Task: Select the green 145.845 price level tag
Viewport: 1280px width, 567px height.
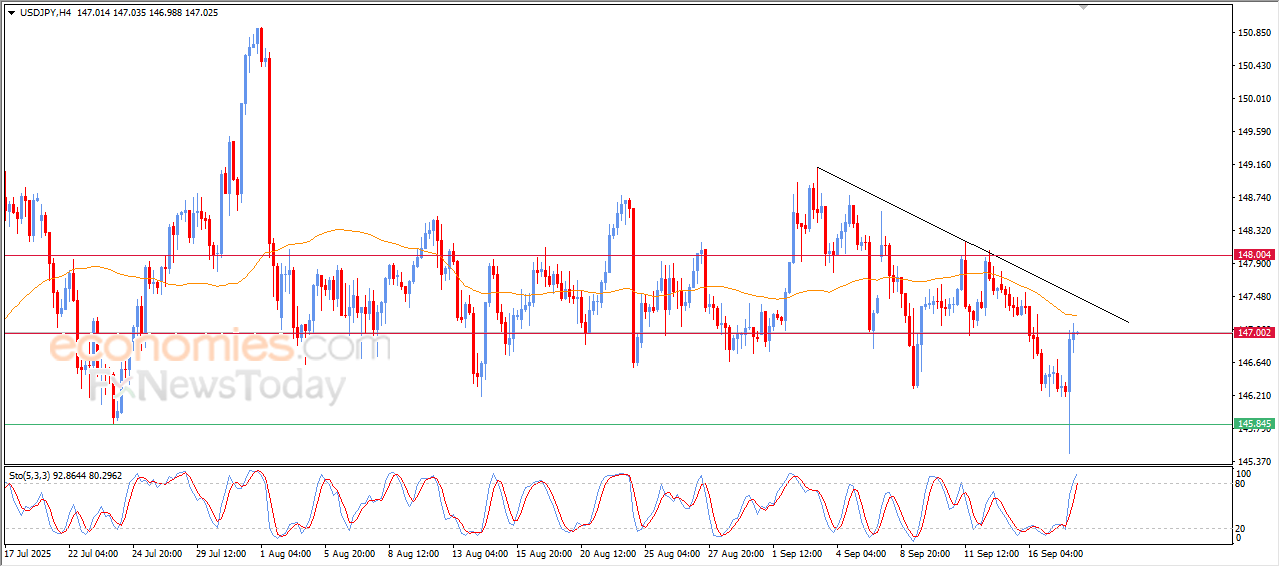Action: pos(1254,424)
